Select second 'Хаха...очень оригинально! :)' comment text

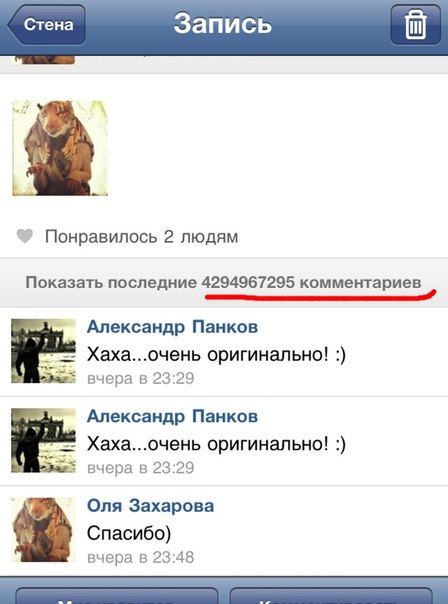click(x=216, y=444)
